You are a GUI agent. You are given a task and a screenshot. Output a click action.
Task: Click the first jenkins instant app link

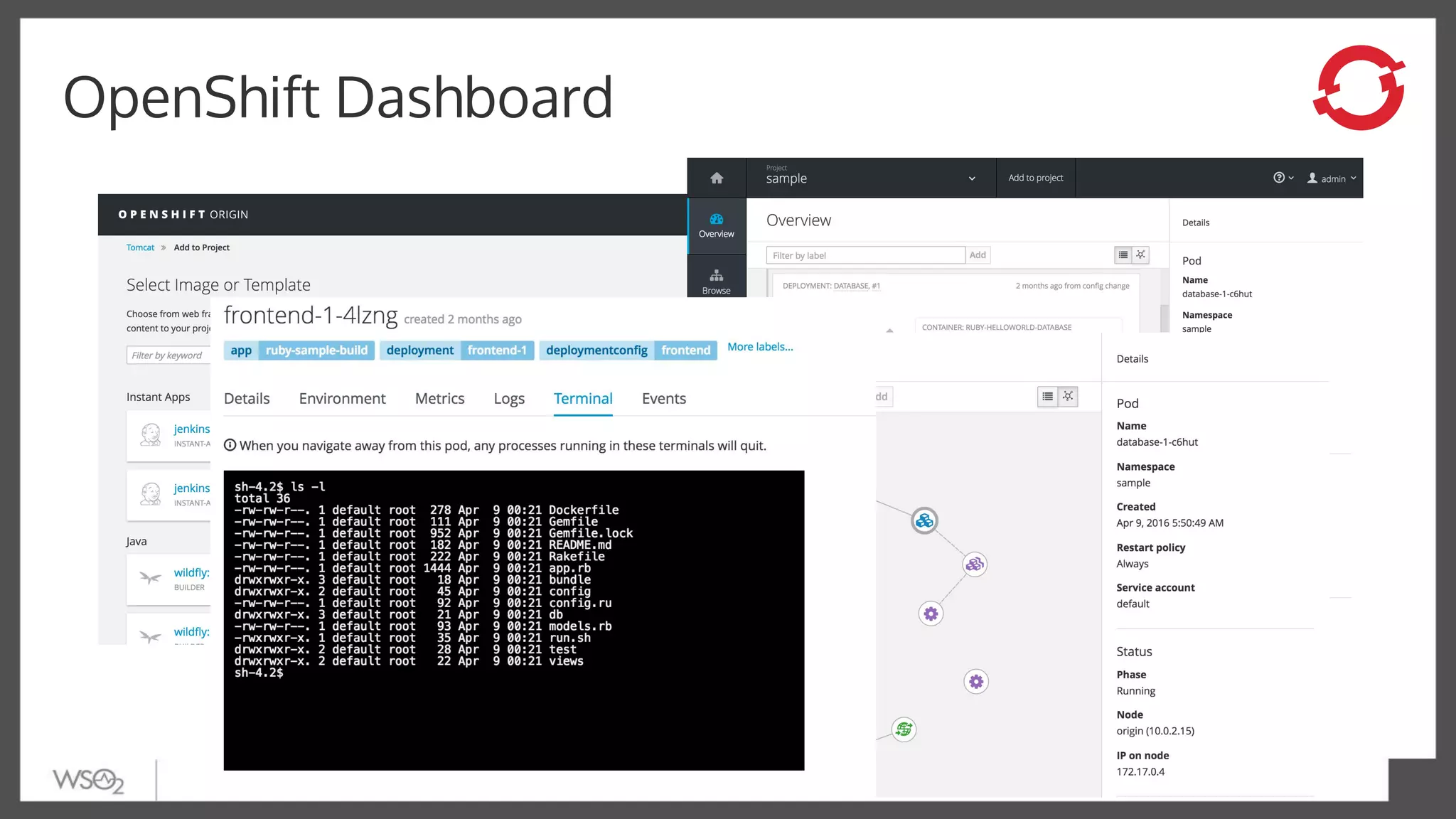click(191, 429)
